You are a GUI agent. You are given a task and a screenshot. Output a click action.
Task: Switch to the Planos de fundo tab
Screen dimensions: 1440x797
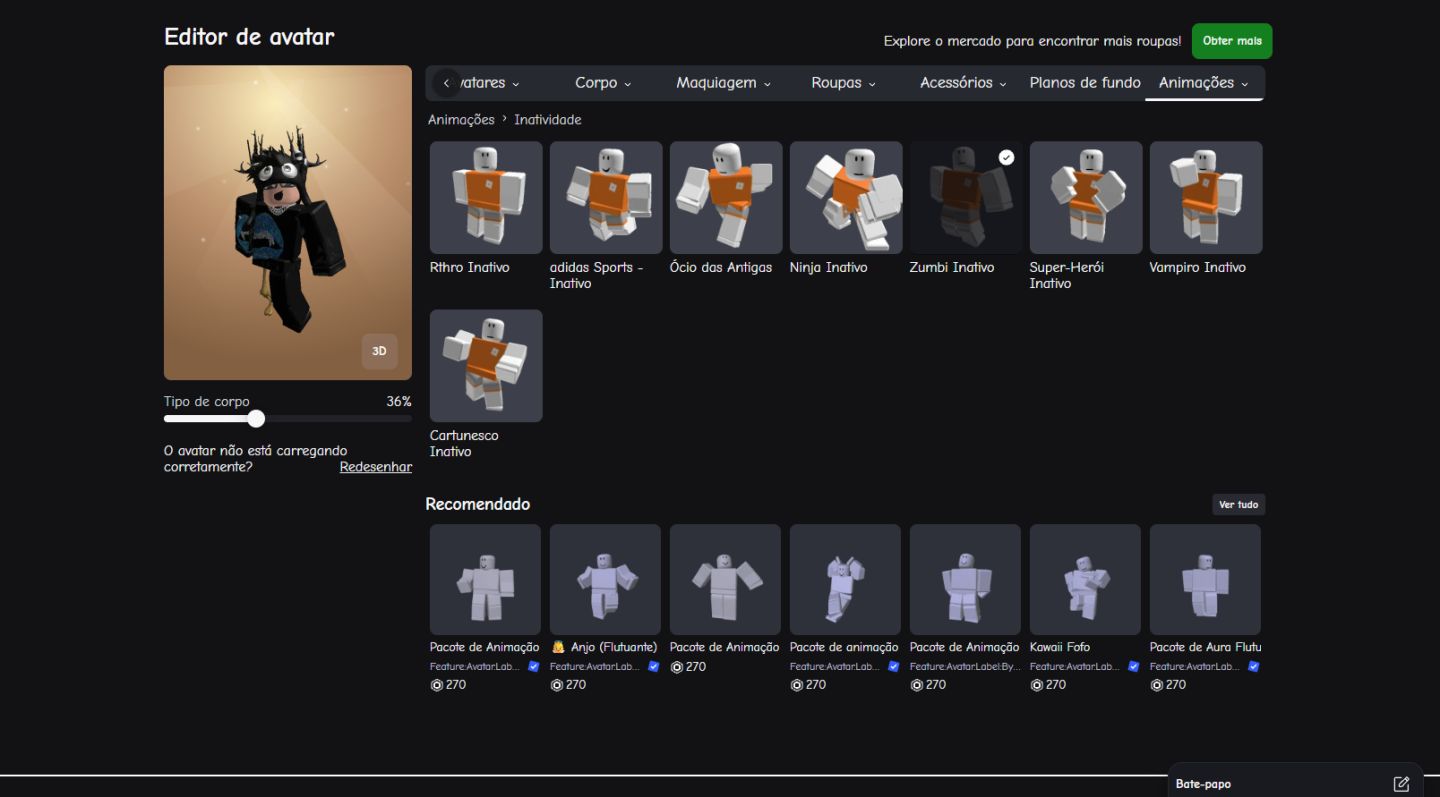click(x=1085, y=83)
